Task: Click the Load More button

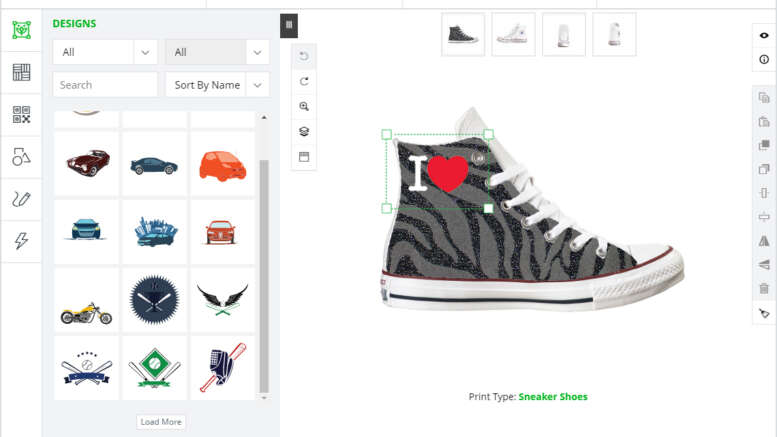Action: [x=161, y=422]
